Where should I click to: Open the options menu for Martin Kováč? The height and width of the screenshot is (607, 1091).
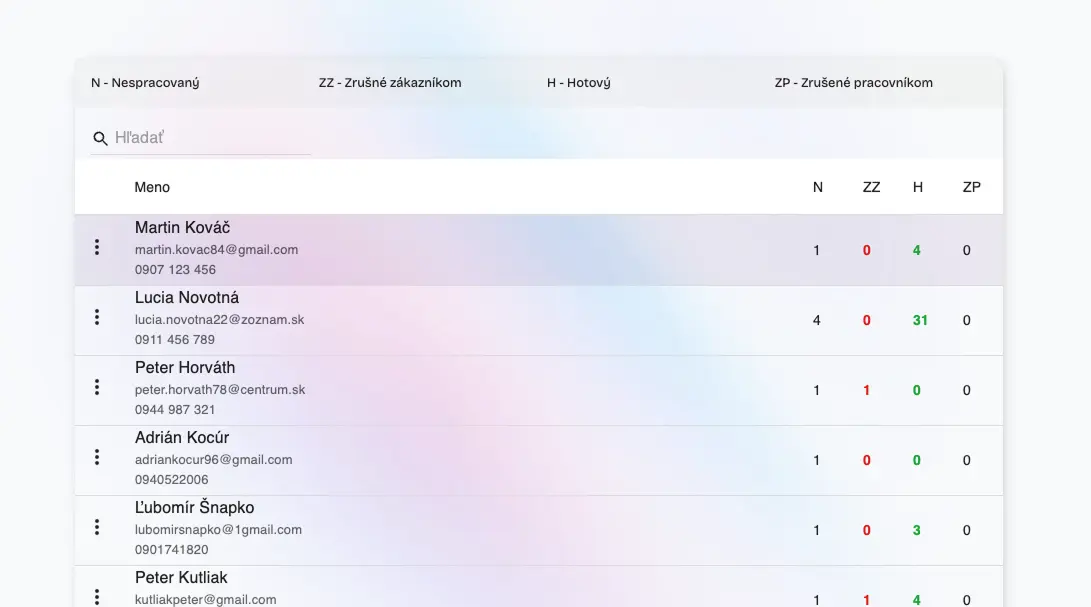pos(97,247)
